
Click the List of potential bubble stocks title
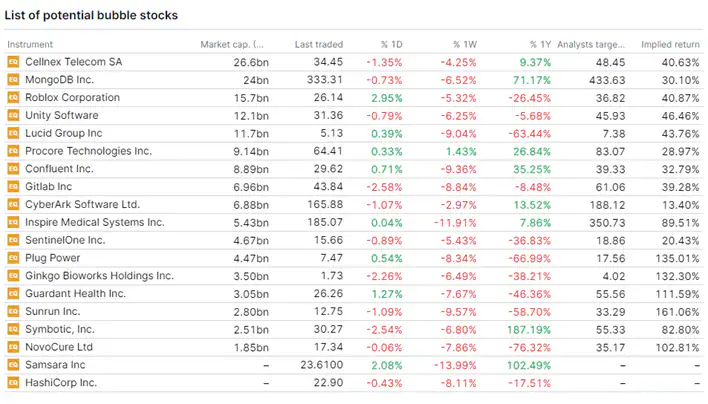[x=91, y=15]
